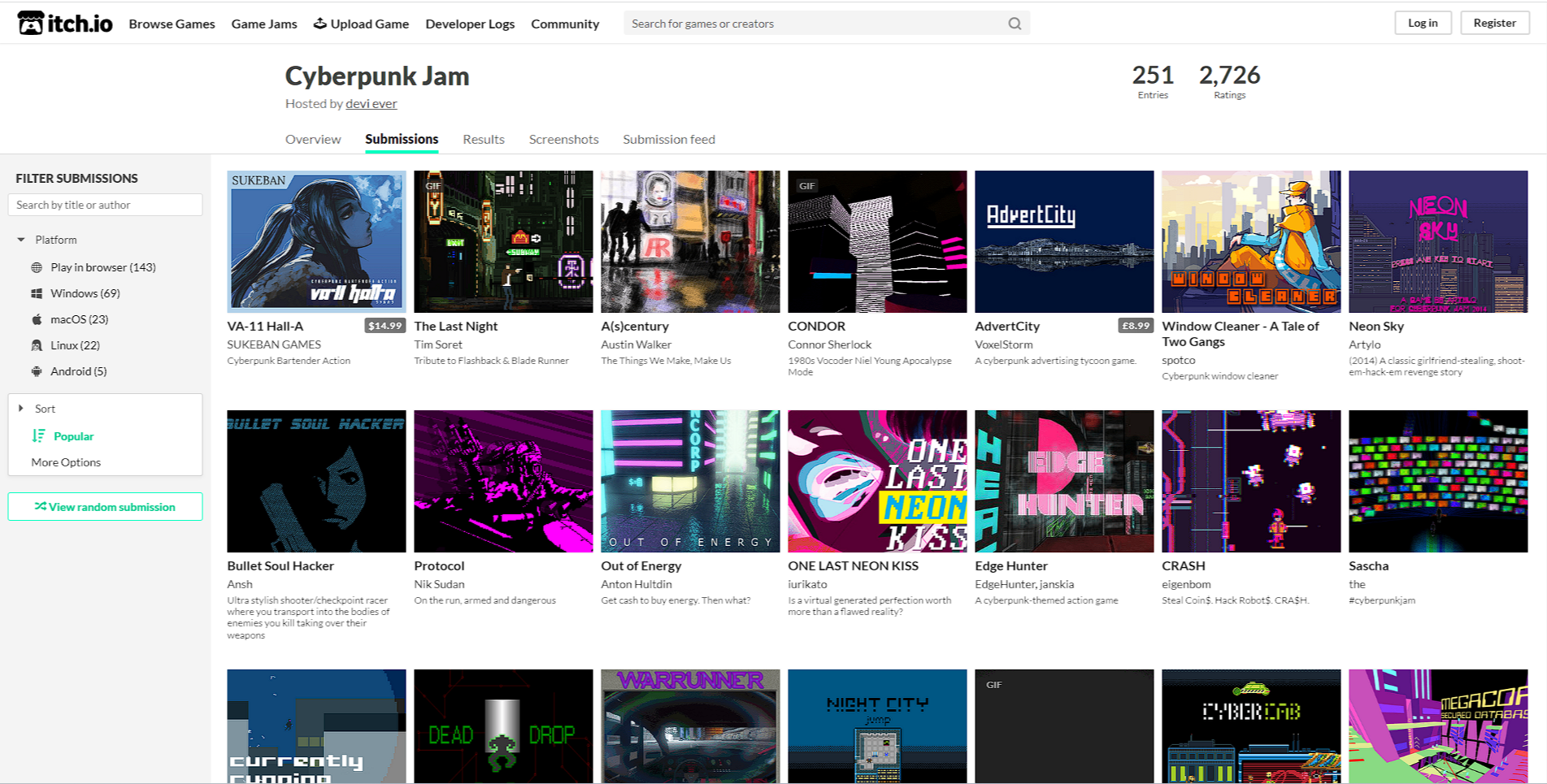Open the VA-11 Hall-A cover thumbnail

(316, 241)
